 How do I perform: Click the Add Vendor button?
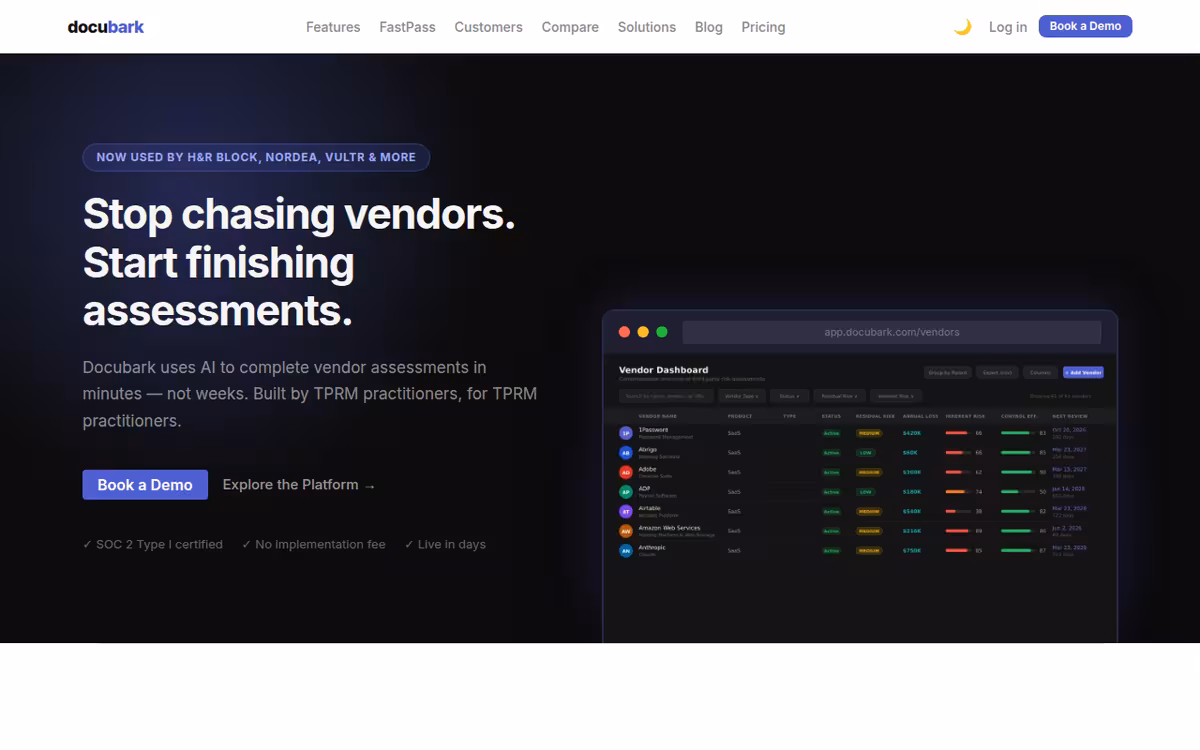pos(1083,373)
